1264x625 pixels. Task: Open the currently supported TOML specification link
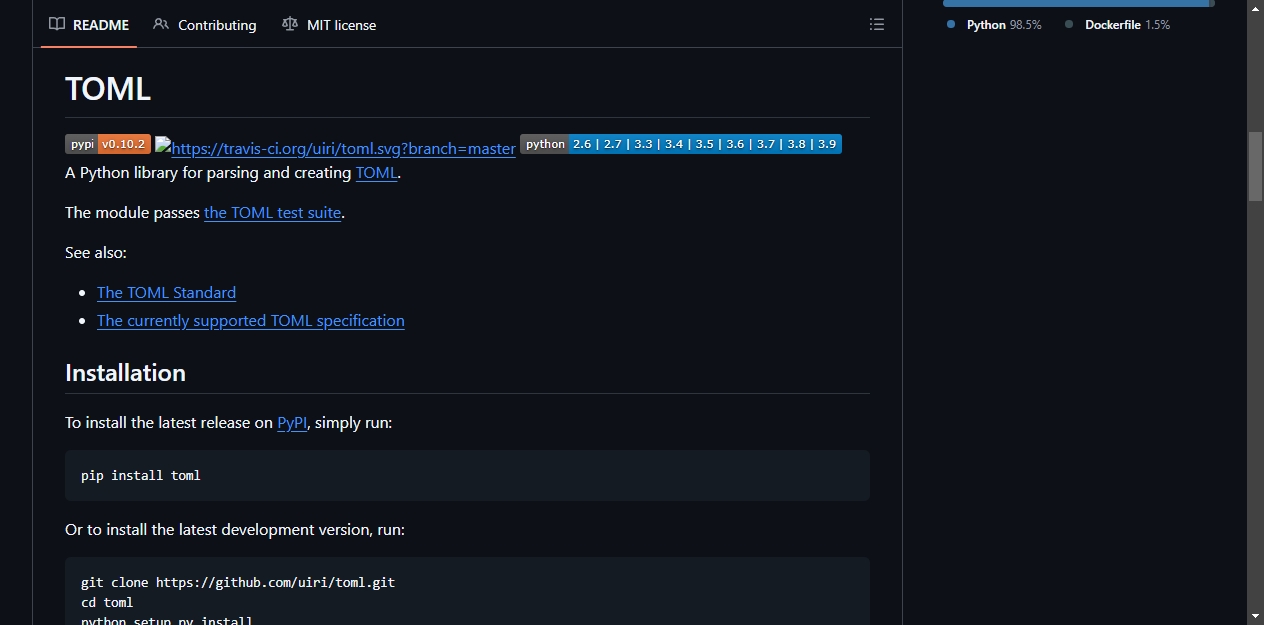point(251,320)
